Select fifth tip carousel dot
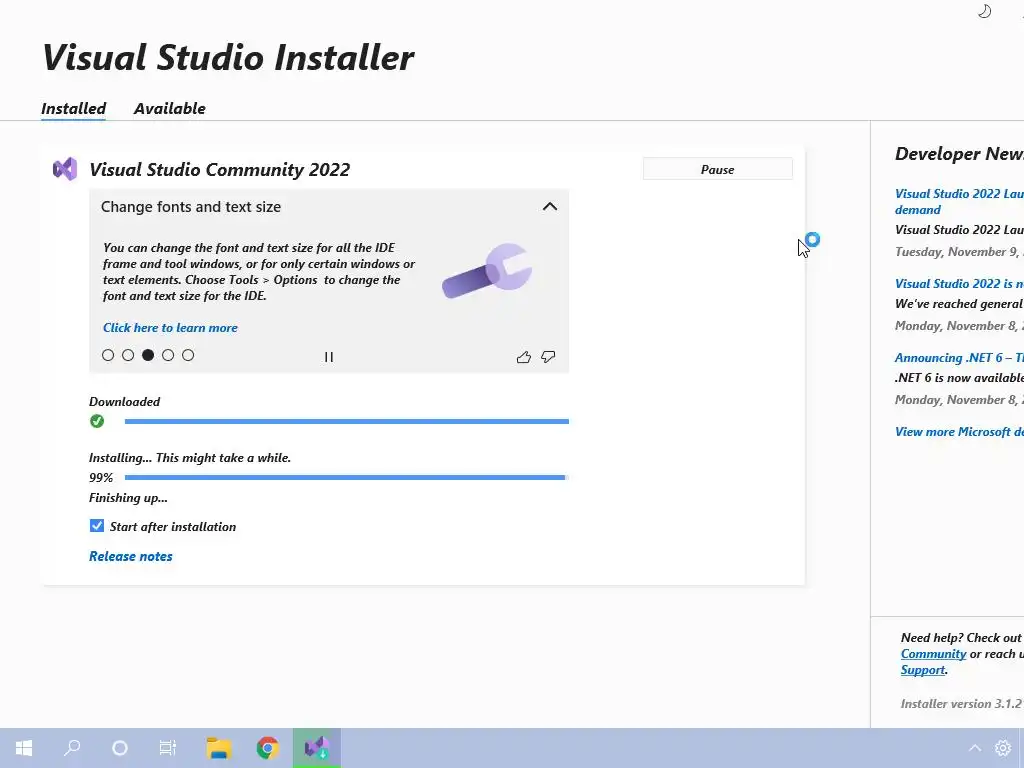Image resolution: width=1024 pixels, height=768 pixels. point(188,355)
